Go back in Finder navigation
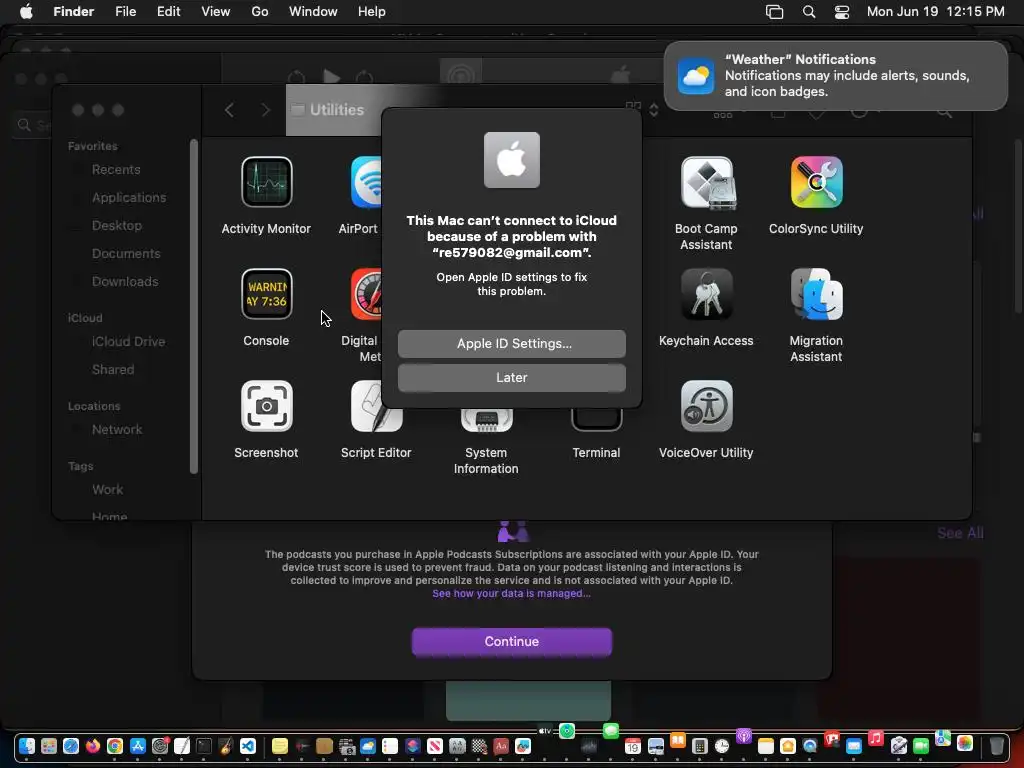1024x768 pixels. pos(229,110)
